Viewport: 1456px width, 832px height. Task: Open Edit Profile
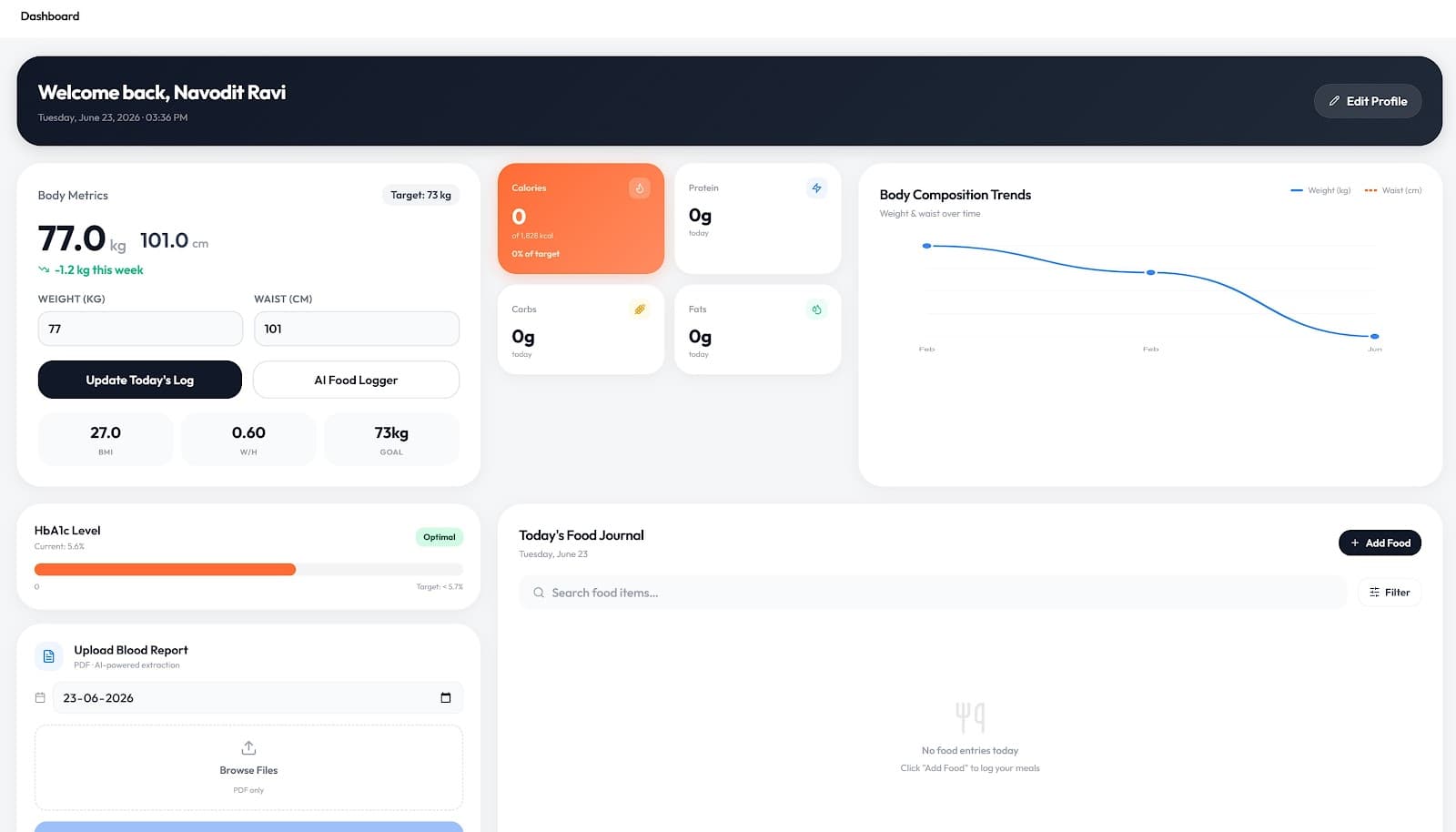point(1368,101)
